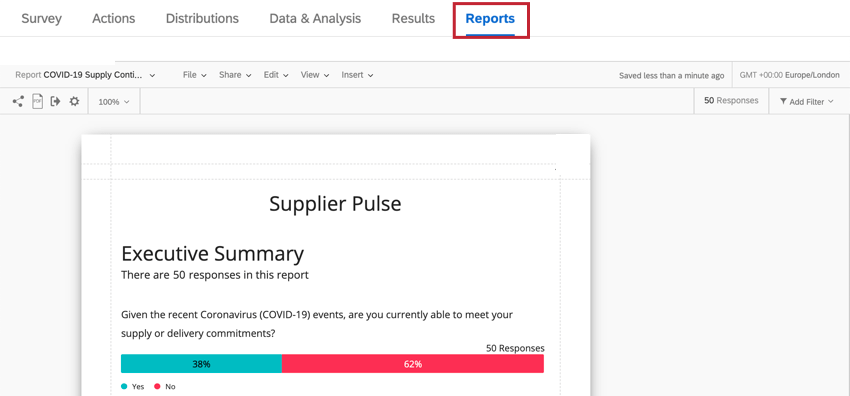Open the File menu
The width and height of the screenshot is (850, 396).
pos(195,75)
